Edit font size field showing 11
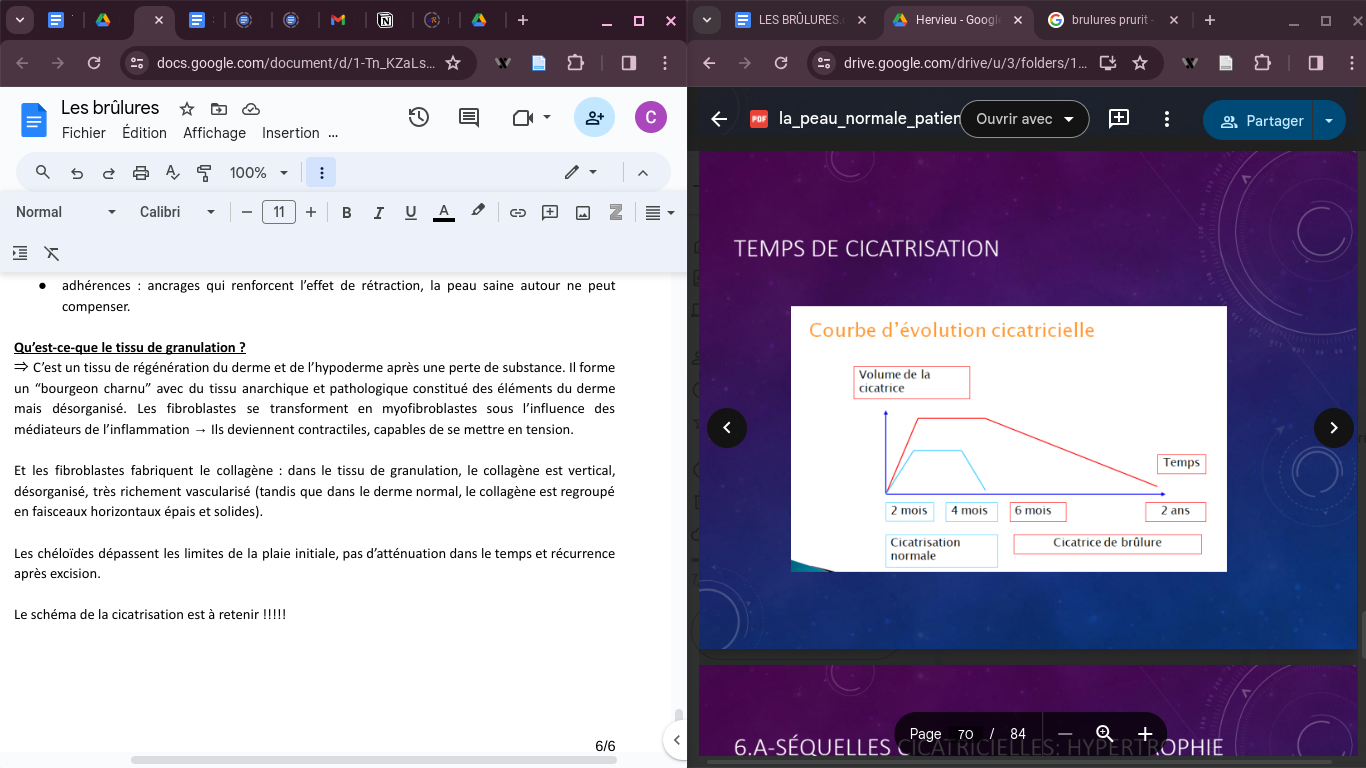Screen dimensions: 1366x768 279,212
